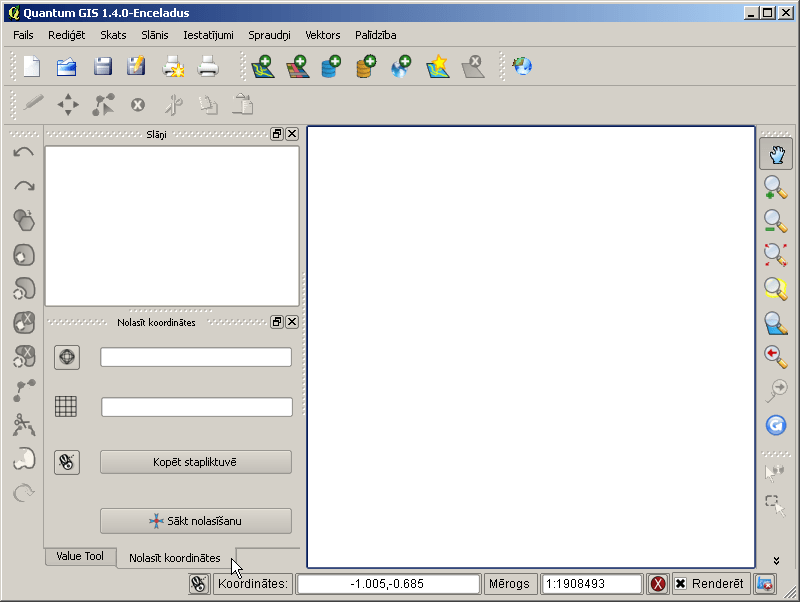This screenshot has height=602, width=800.
Task: Click the undo arrow icon
Action: pos(23,152)
